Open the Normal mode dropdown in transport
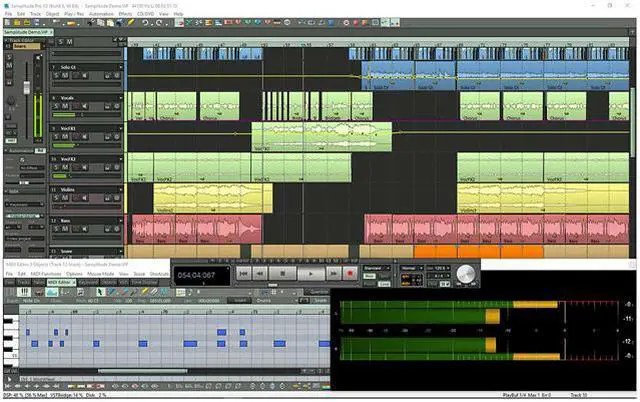 412,268
